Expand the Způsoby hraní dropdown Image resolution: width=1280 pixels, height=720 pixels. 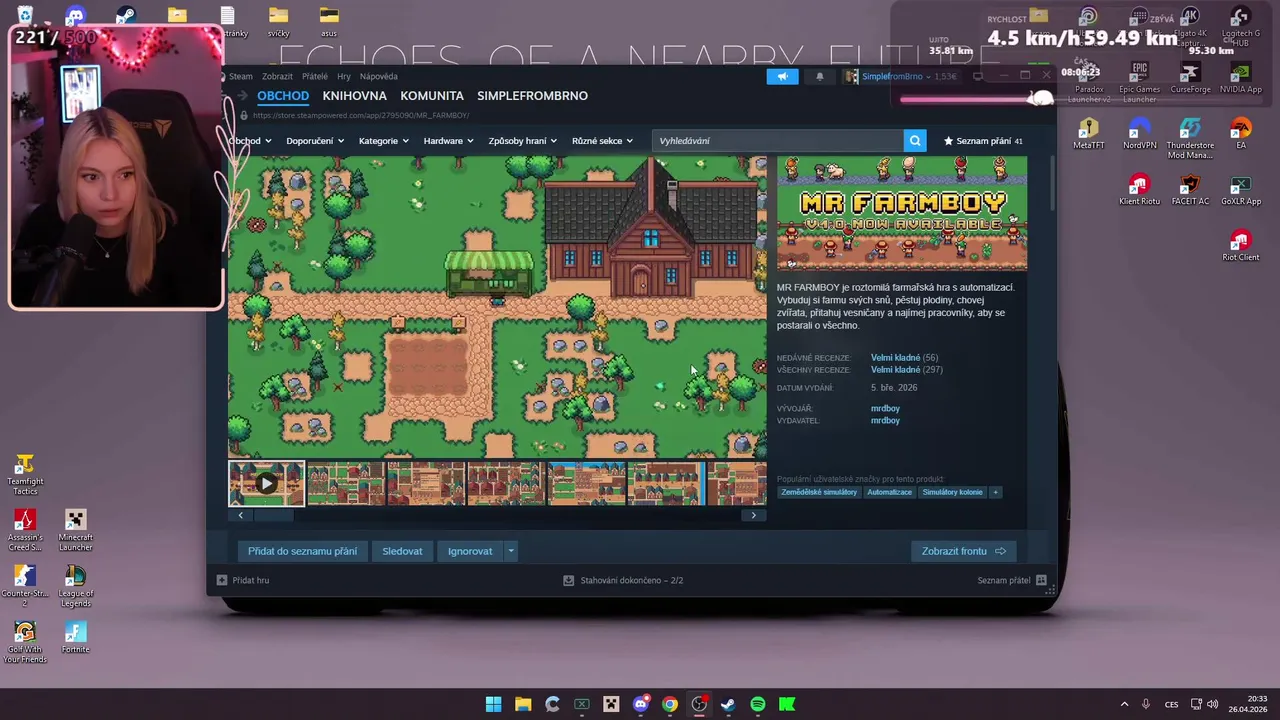(523, 141)
